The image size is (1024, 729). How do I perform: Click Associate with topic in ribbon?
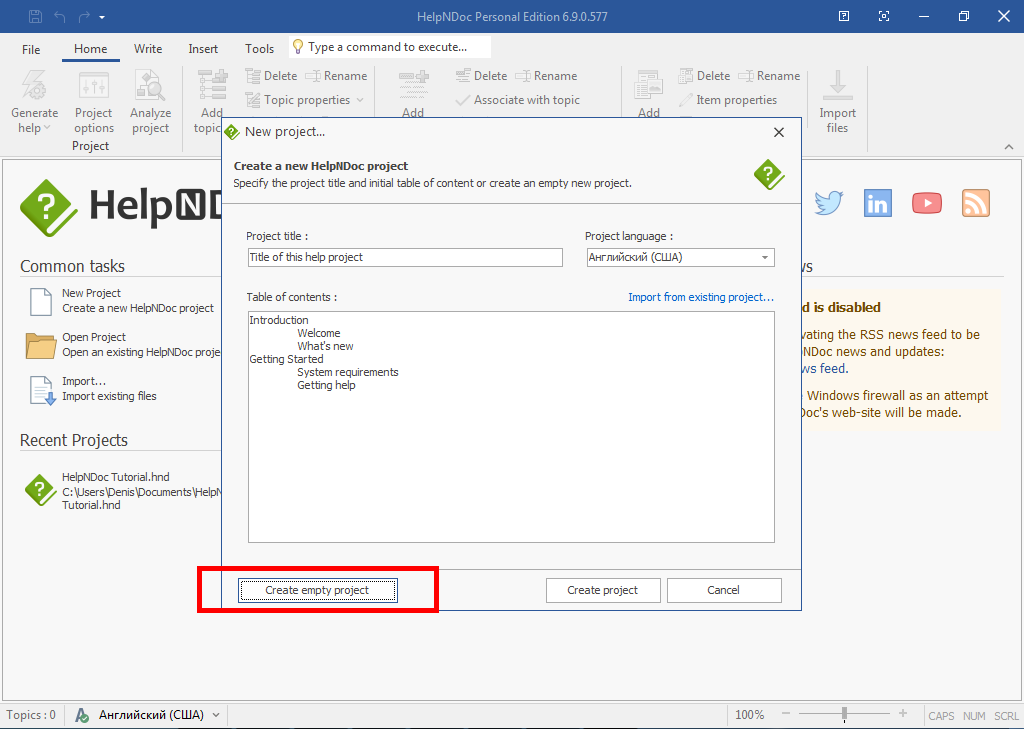click(517, 100)
